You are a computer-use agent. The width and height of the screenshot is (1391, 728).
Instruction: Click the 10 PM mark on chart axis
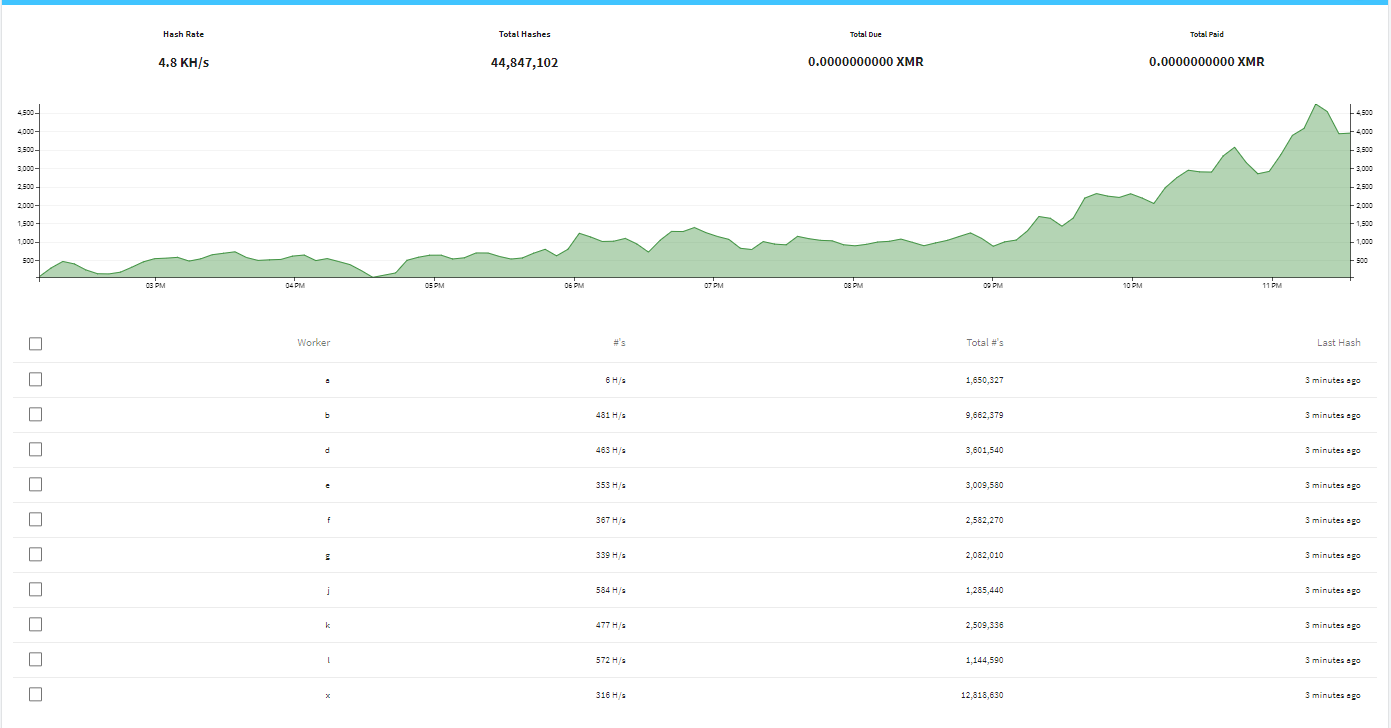[1132, 286]
